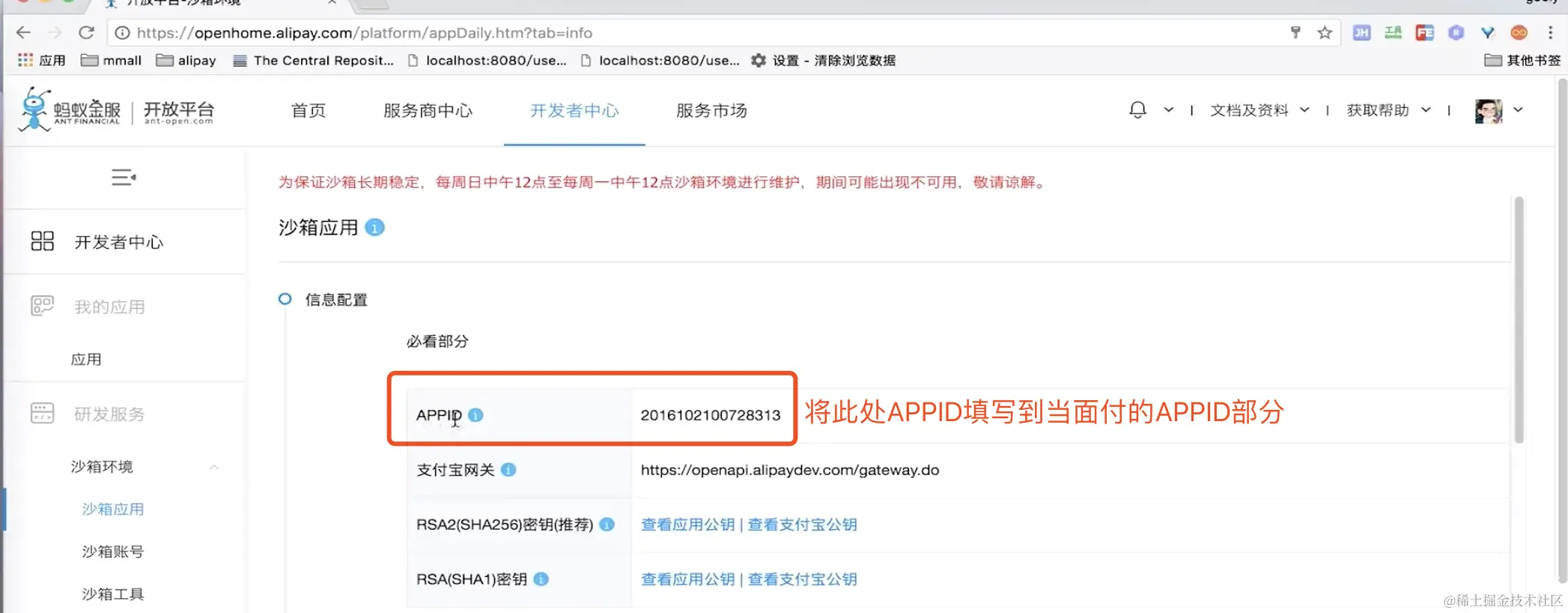Go to the 首页 tab
The height and width of the screenshot is (613, 1568).
309,110
